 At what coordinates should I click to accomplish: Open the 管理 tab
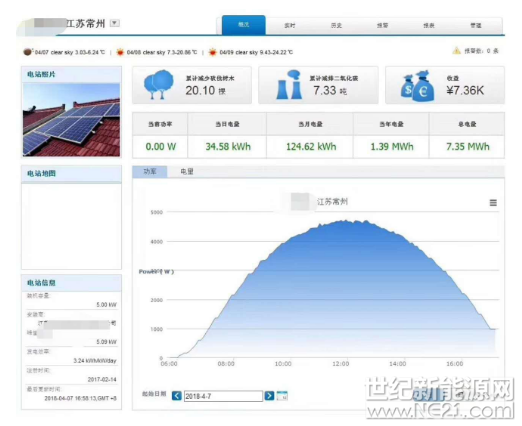(476, 25)
